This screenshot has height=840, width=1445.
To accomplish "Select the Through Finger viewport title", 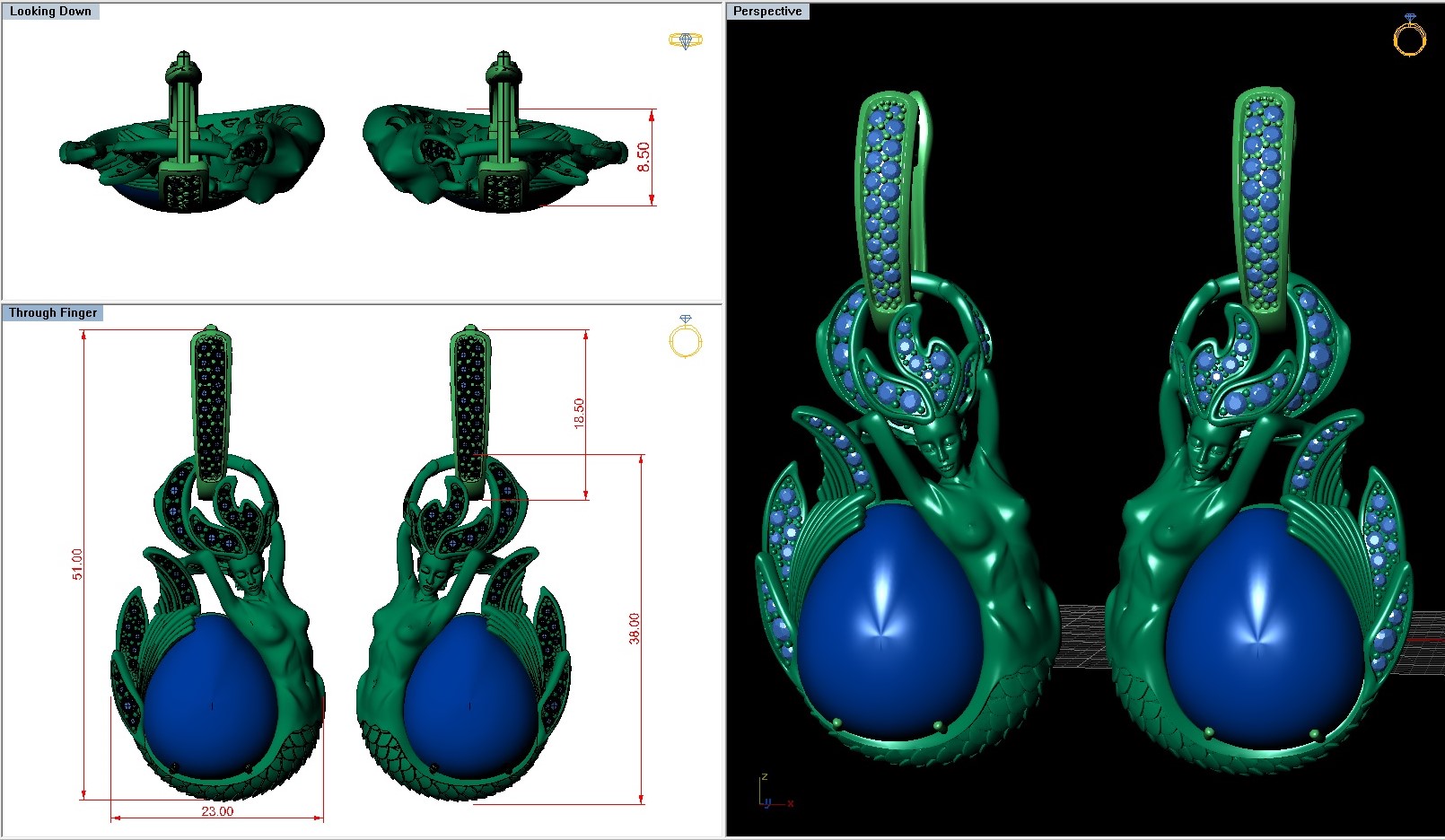I will pos(53,313).
